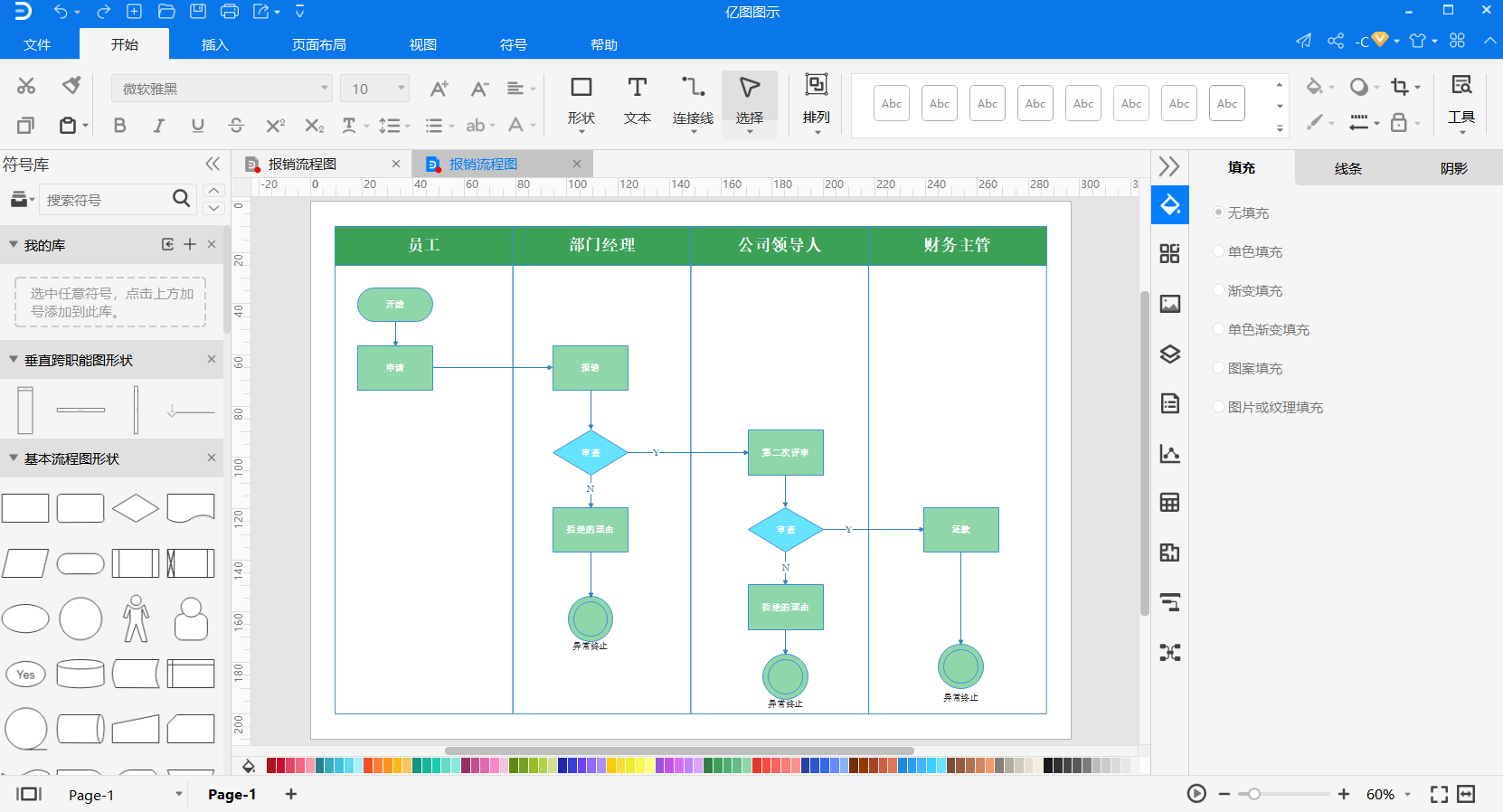Collapse the 垂直跨职能图形状 section
1503x812 pixels.
14,359
